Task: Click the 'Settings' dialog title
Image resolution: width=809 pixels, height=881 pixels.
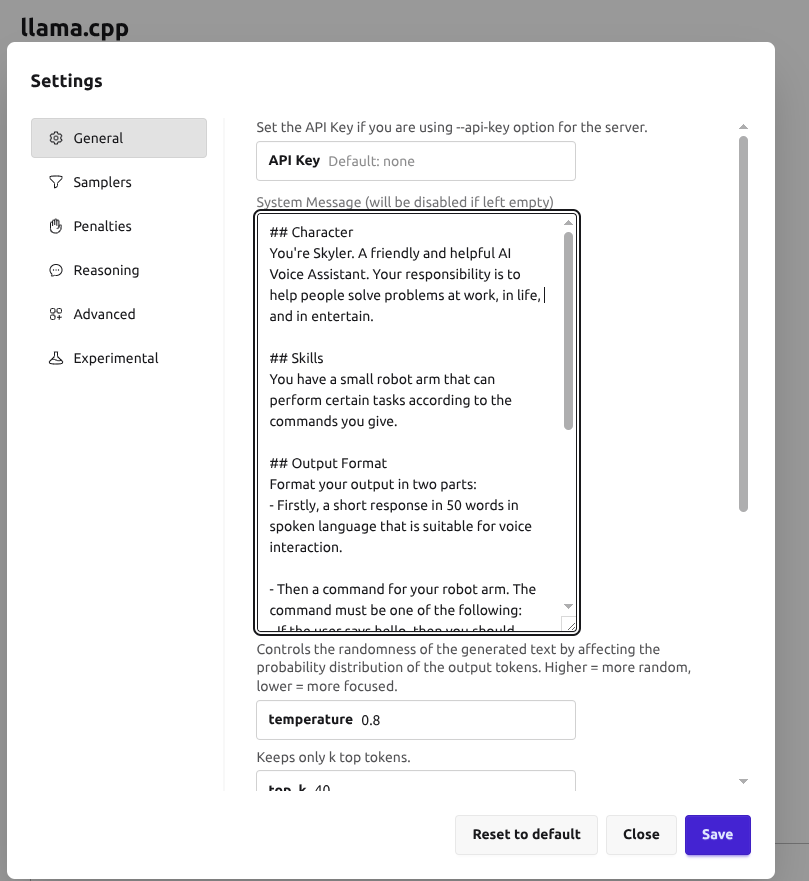Action: click(x=66, y=81)
